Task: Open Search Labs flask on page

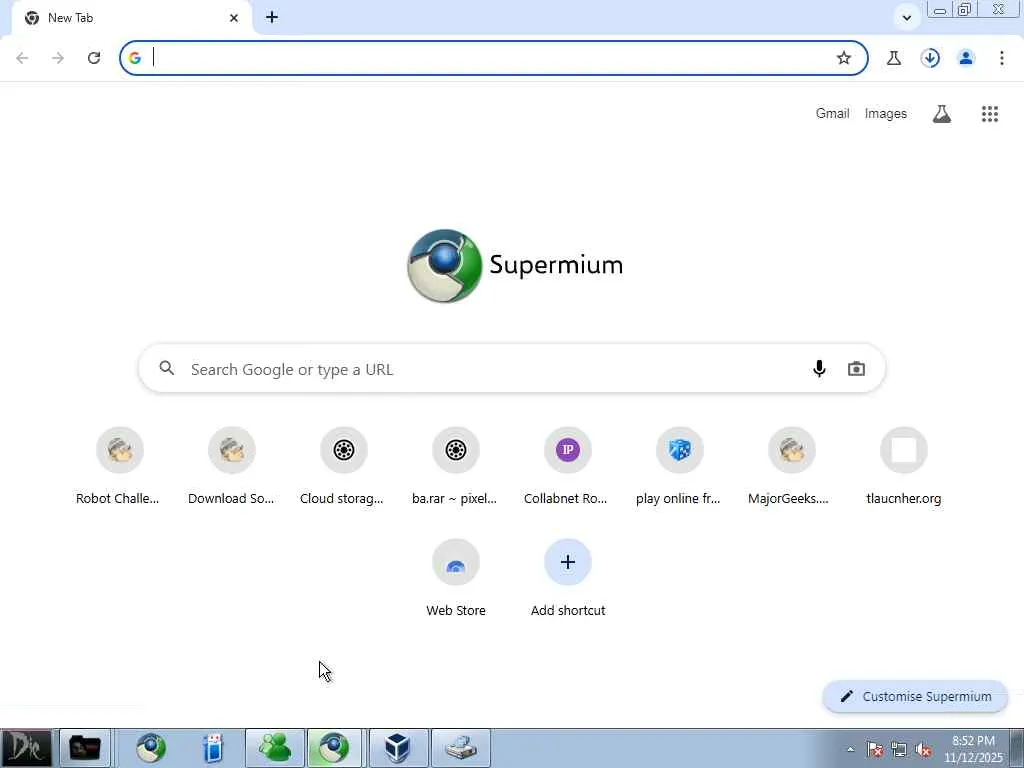Action: (x=942, y=114)
